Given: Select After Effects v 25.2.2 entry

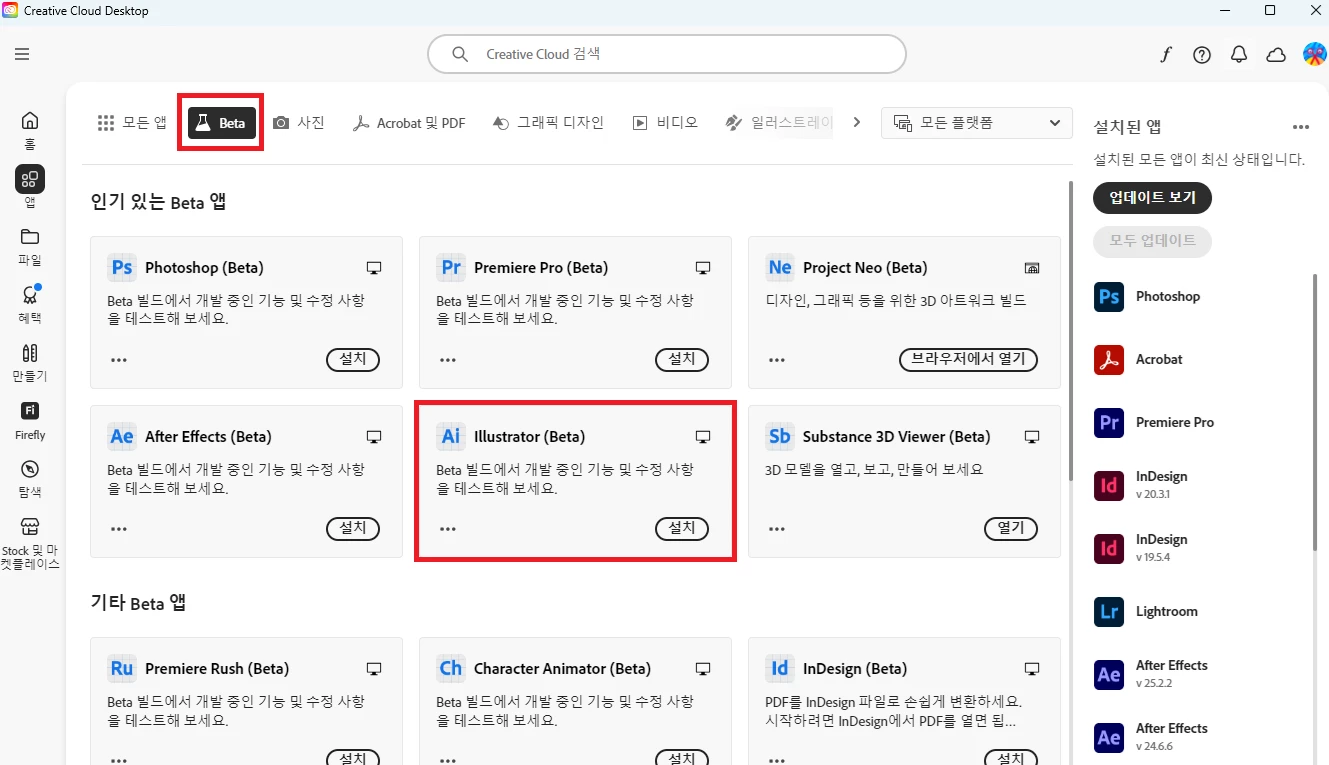Looking at the screenshot, I should coord(1151,674).
